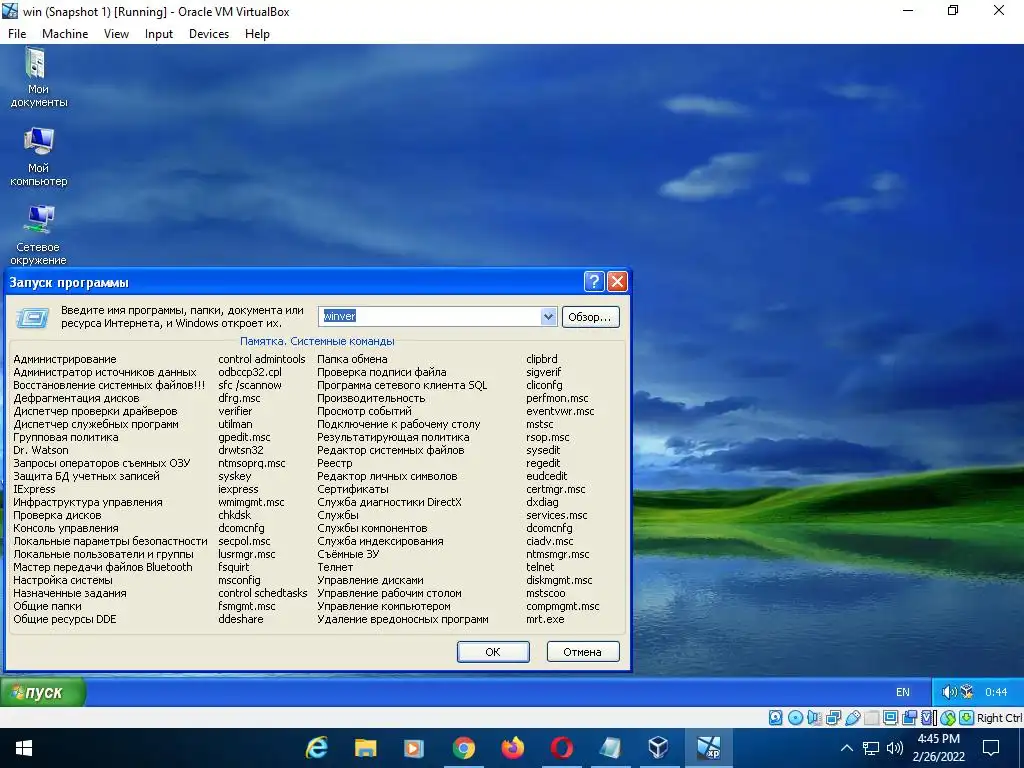Click the 'Управление дисками' label
The width and height of the screenshot is (1024, 768).
click(370, 580)
